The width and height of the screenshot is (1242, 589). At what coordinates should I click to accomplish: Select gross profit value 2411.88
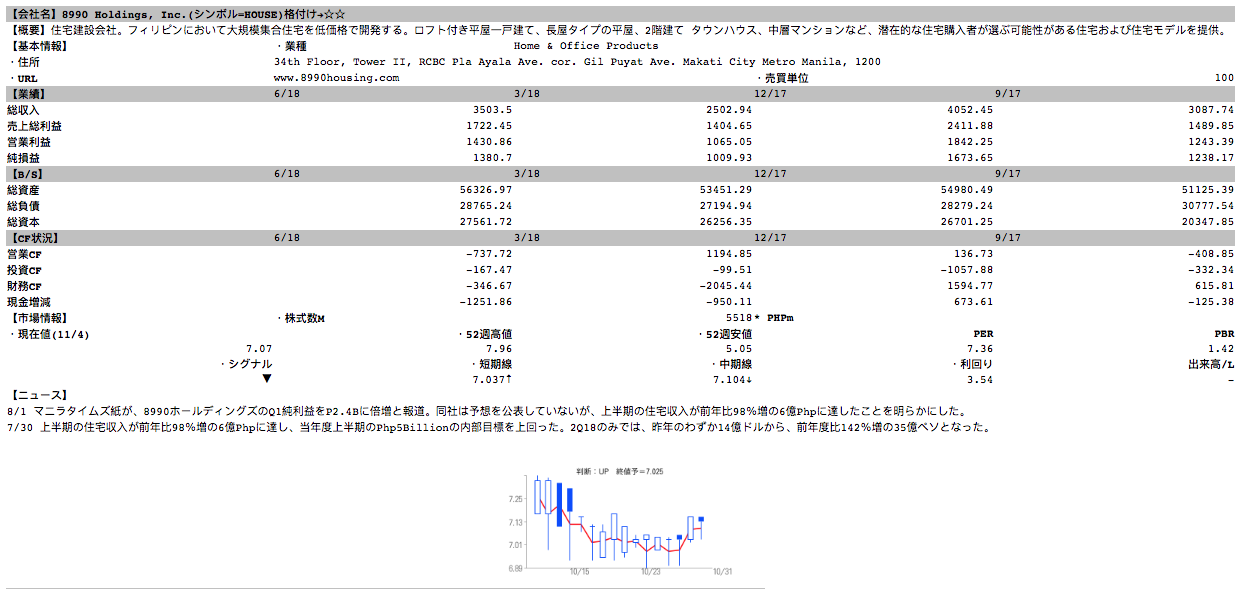pos(970,126)
